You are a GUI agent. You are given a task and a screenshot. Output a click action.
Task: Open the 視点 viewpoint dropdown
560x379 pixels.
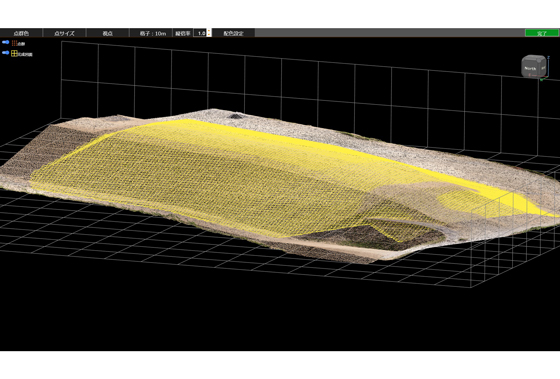(x=108, y=33)
